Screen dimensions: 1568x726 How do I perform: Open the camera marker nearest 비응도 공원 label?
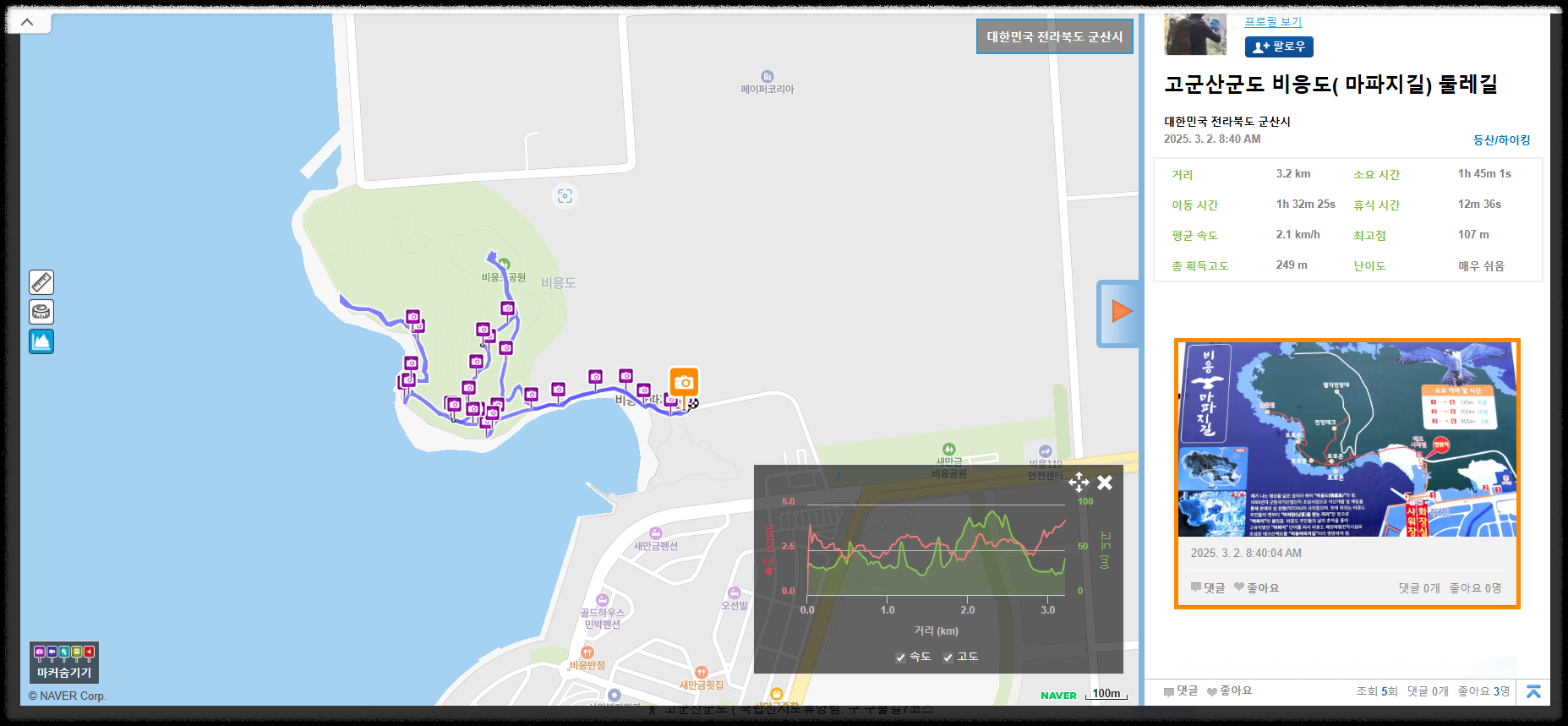507,308
